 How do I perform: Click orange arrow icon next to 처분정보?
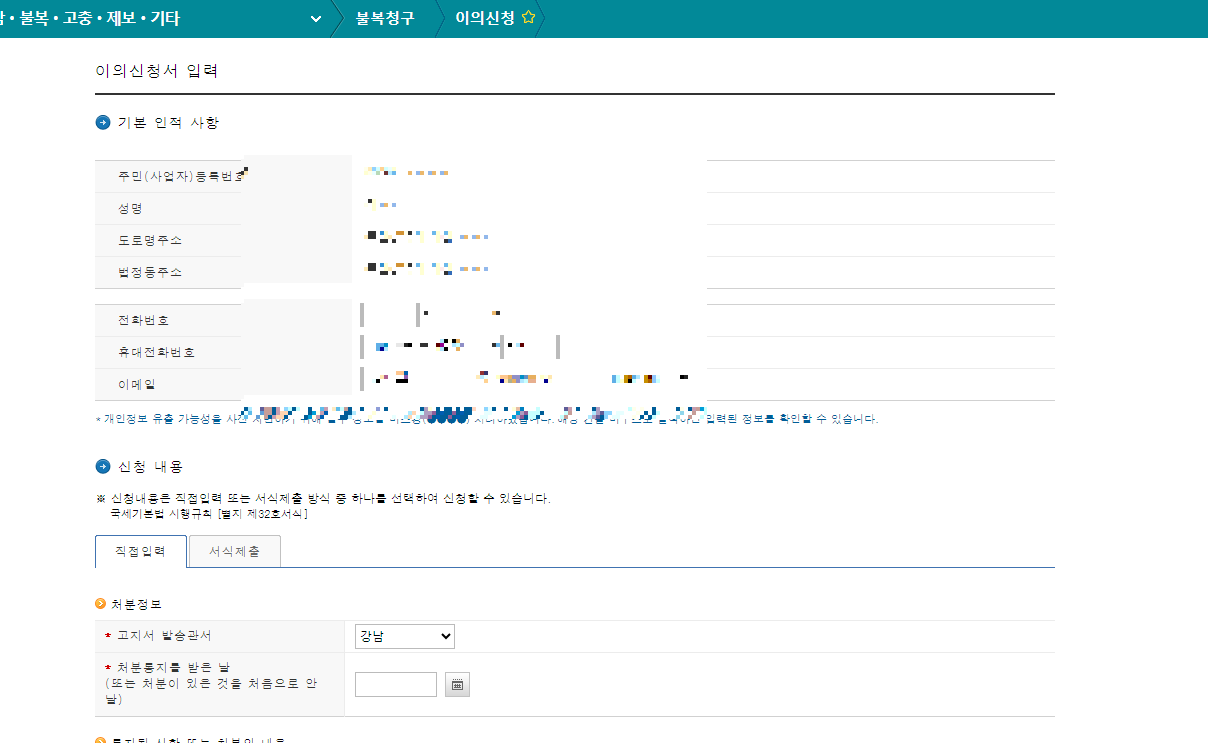(x=101, y=603)
